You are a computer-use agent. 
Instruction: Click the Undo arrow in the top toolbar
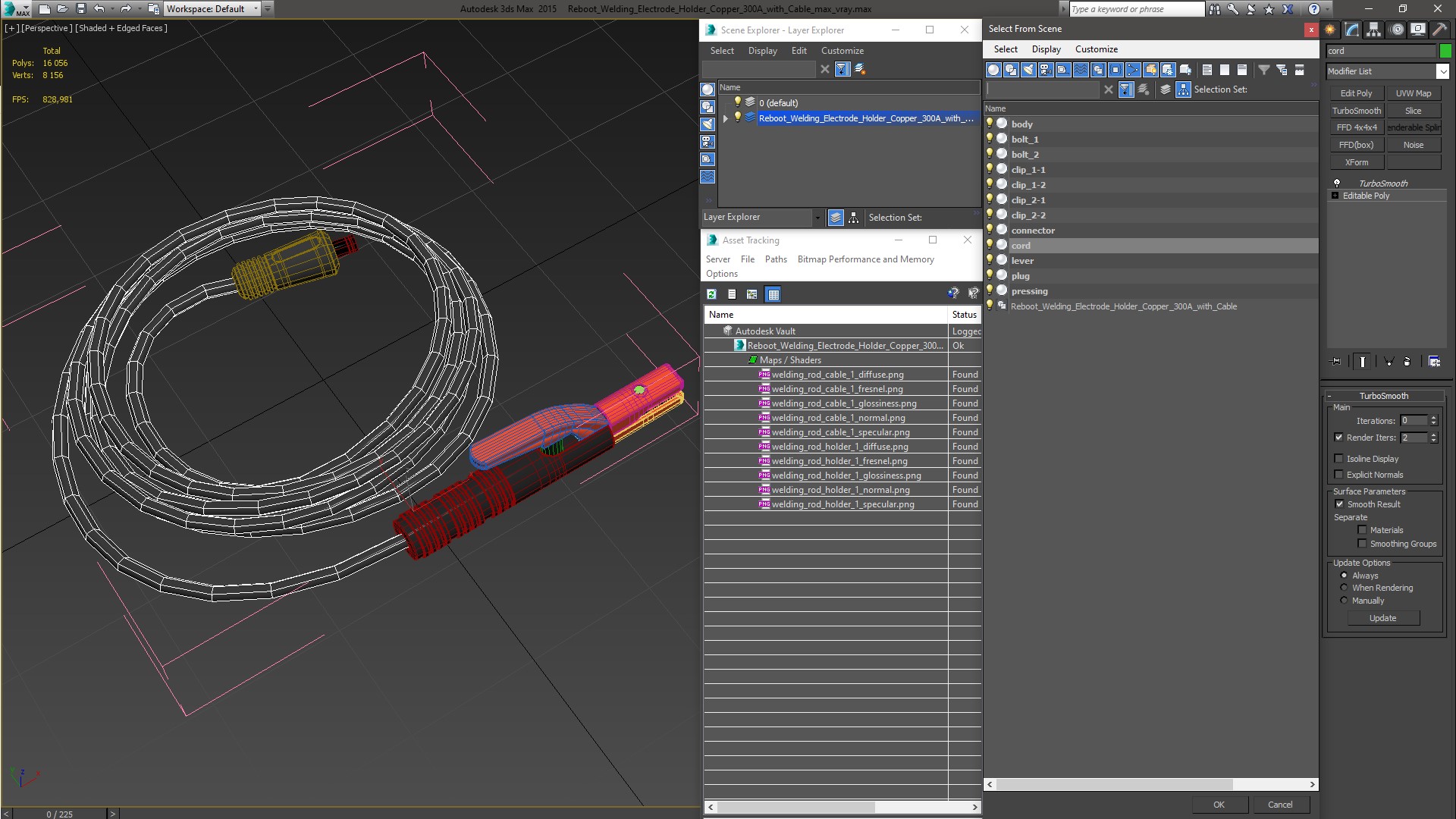coord(99,9)
